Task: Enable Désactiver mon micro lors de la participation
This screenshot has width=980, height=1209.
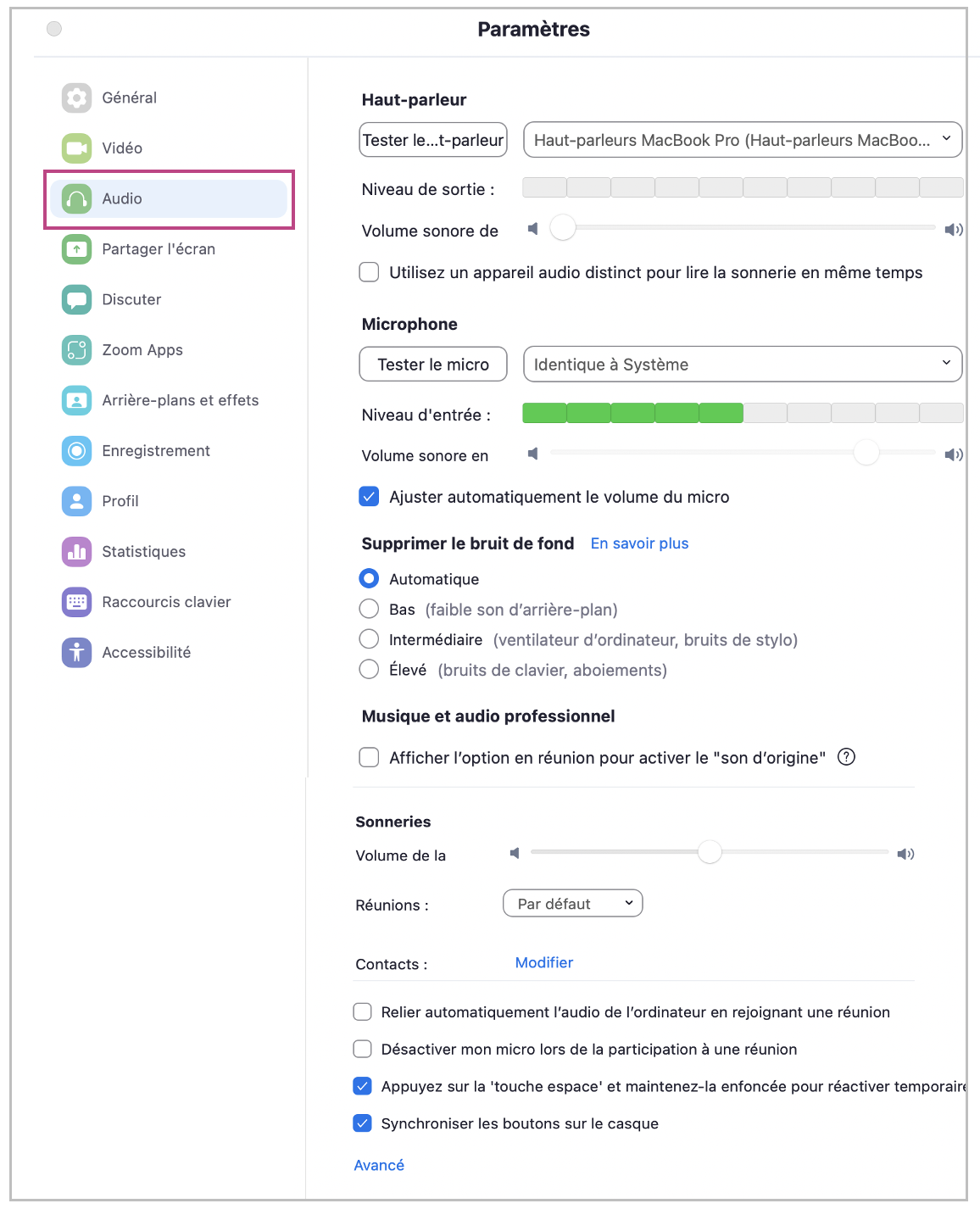Action: tap(363, 1050)
